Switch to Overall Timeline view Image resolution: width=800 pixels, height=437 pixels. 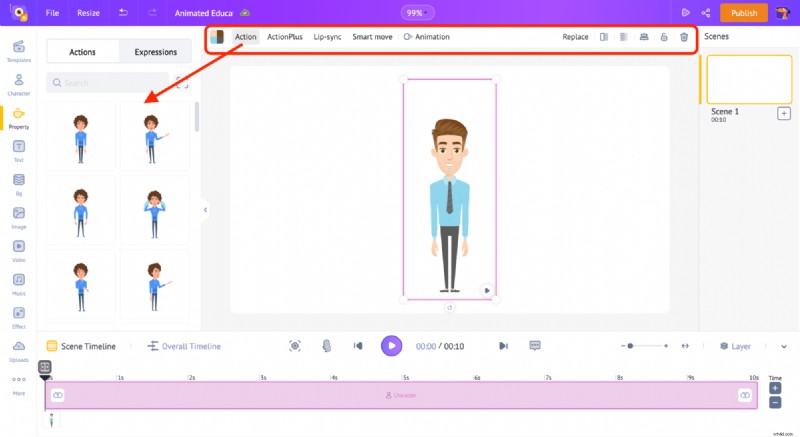click(184, 346)
